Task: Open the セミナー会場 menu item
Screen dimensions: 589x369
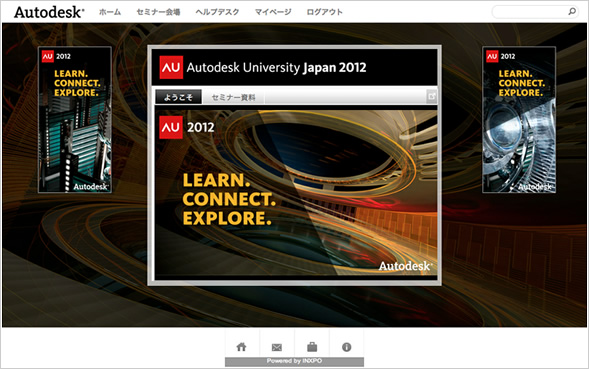Action: click(158, 12)
